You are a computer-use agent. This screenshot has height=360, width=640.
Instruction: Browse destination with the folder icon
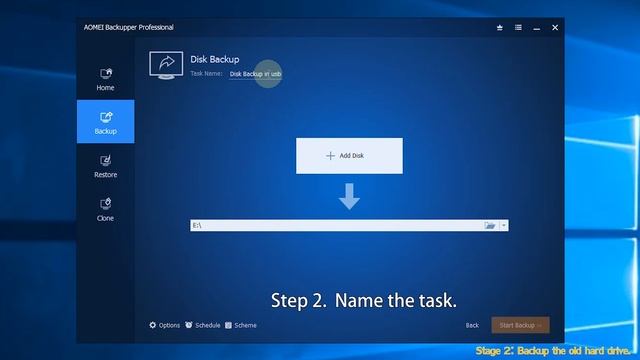[x=490, y=225]
